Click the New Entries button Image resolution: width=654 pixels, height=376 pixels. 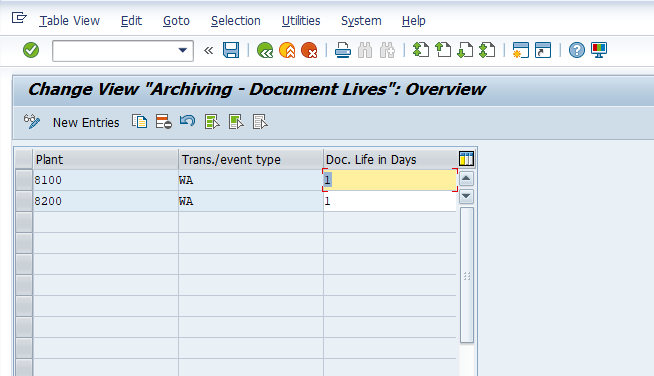coord(86,123)
